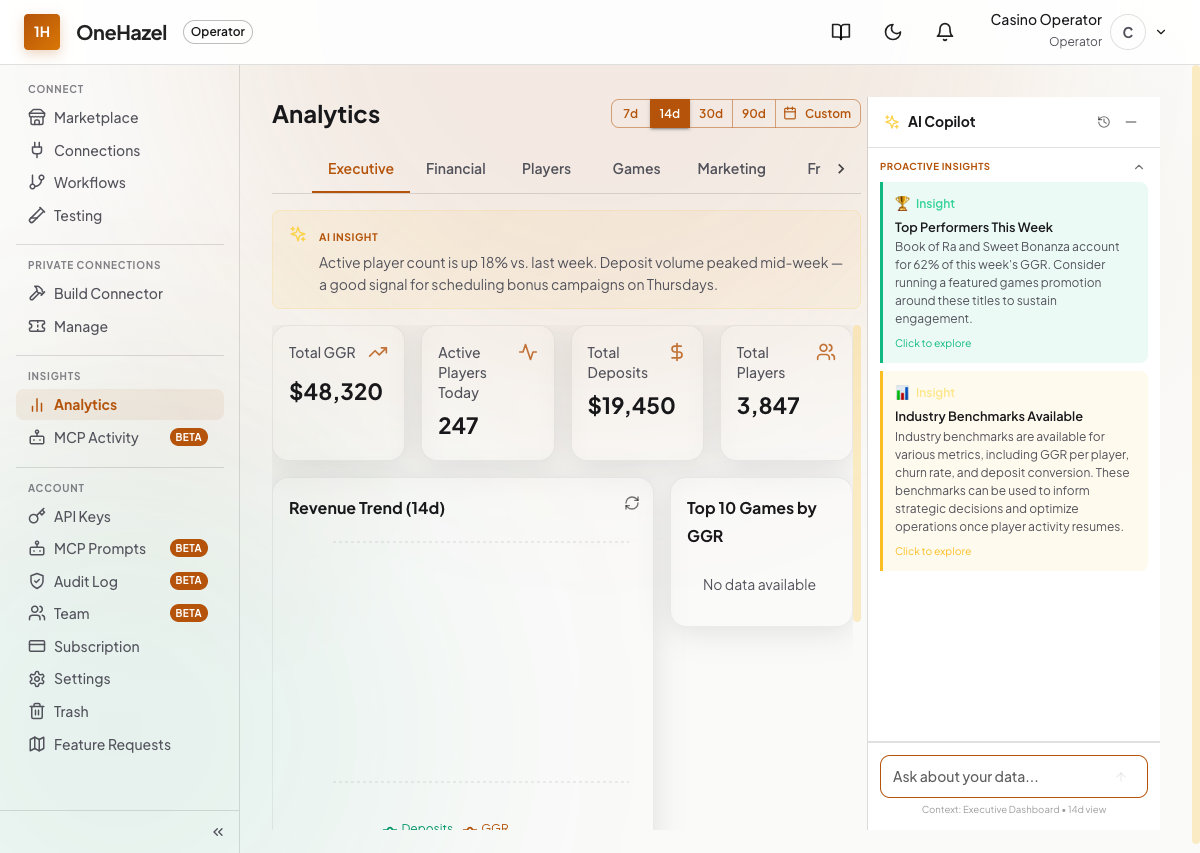The image size is (1200, 853).
Task: Open Workflows in the sidebar
Action: [120, 183]
